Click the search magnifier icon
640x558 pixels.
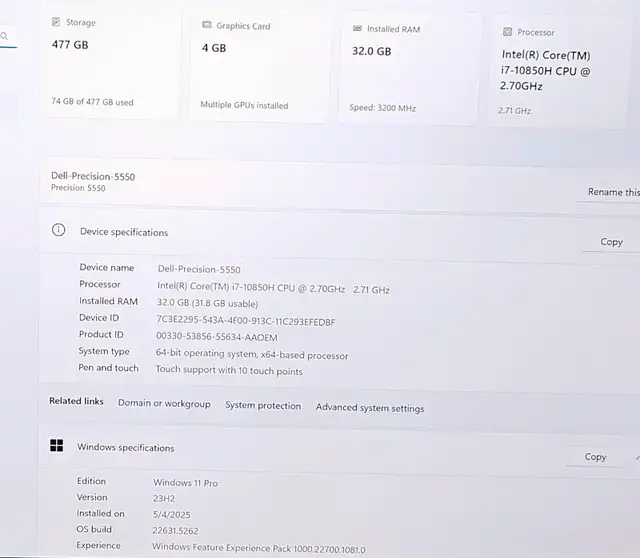coord(4,36)
